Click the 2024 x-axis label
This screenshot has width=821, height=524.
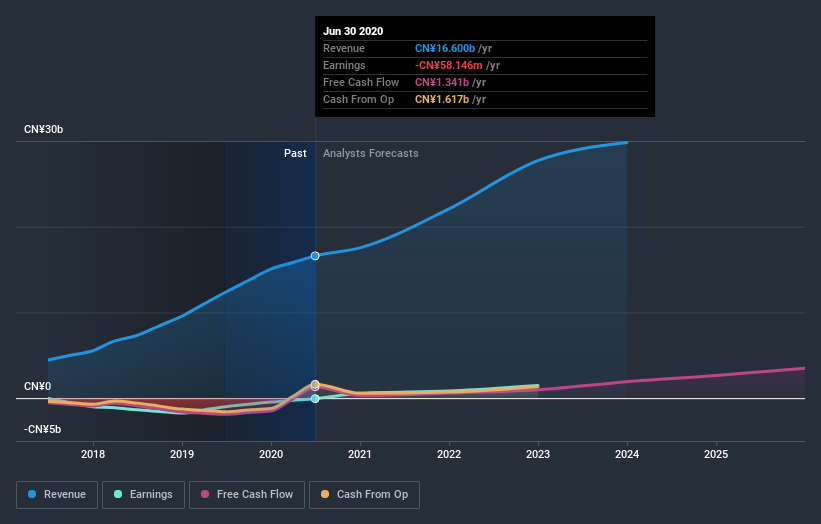pos(627,454)
